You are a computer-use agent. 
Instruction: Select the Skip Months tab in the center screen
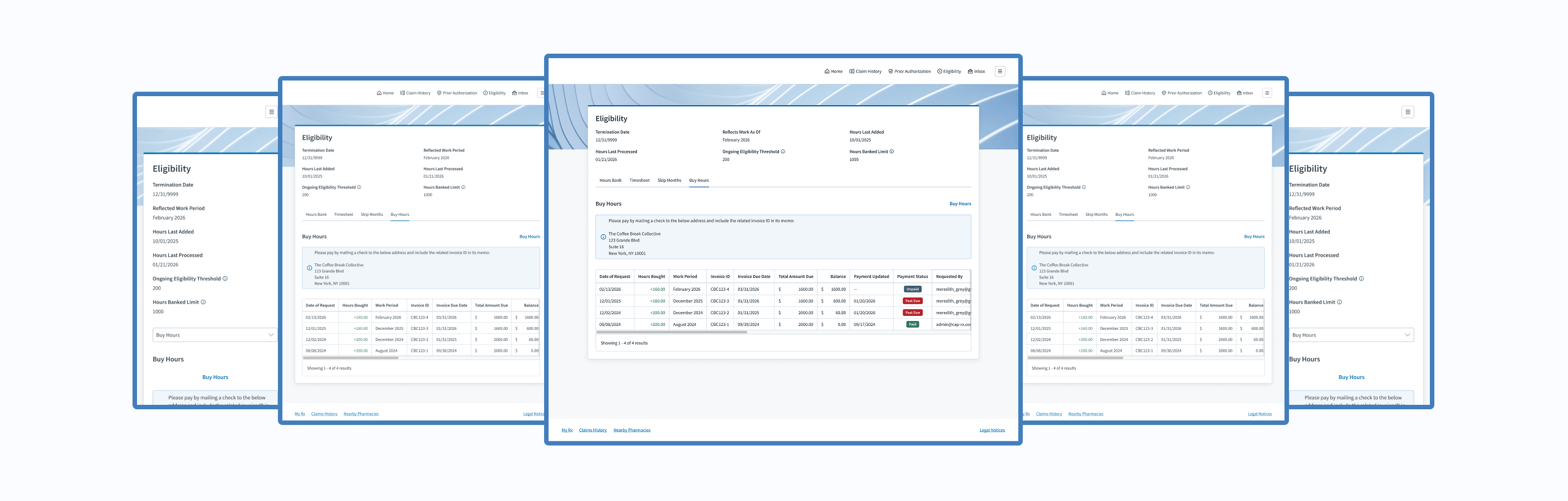[x=669, y=181]
